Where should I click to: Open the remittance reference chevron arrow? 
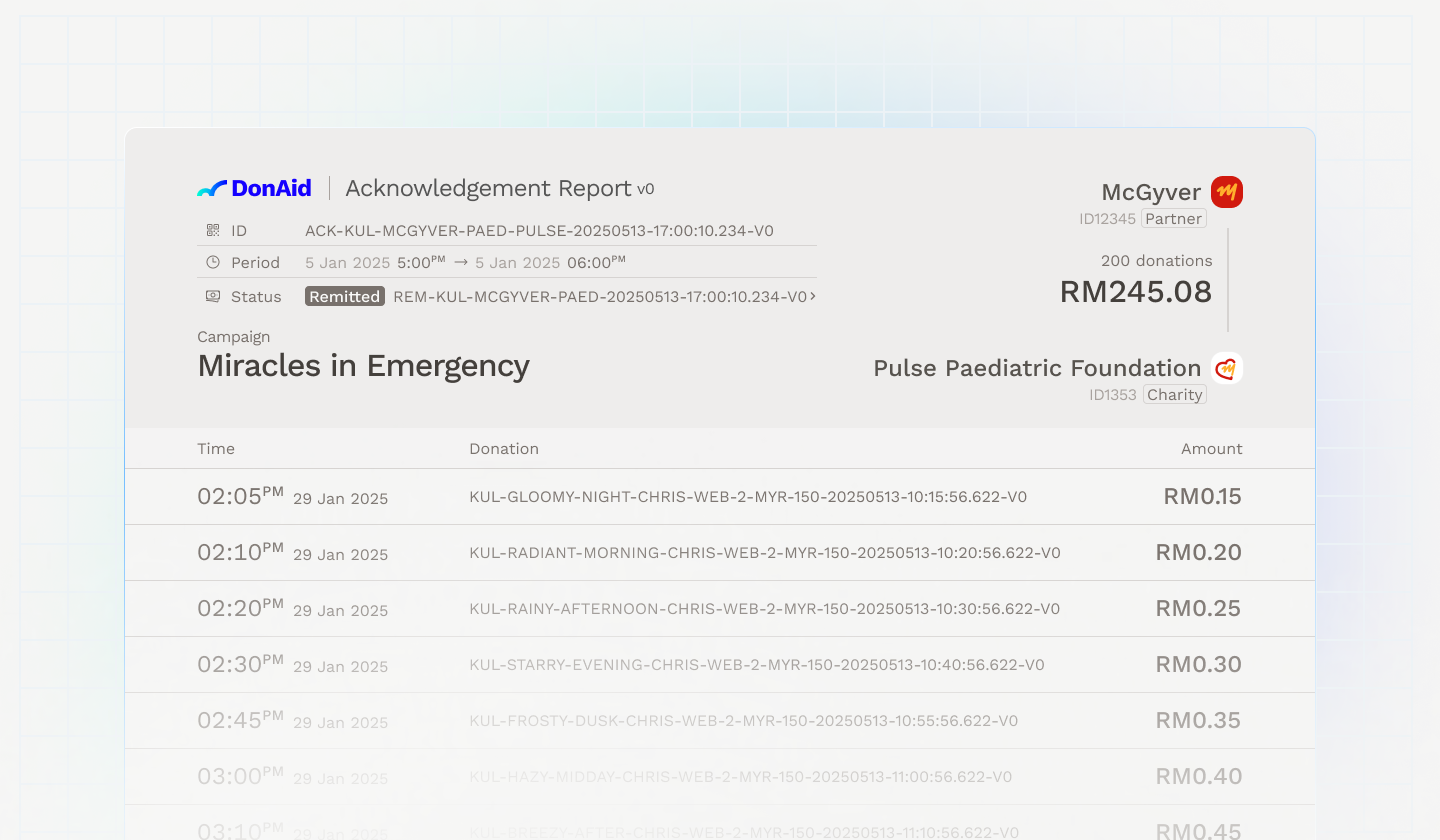point(812,297)
